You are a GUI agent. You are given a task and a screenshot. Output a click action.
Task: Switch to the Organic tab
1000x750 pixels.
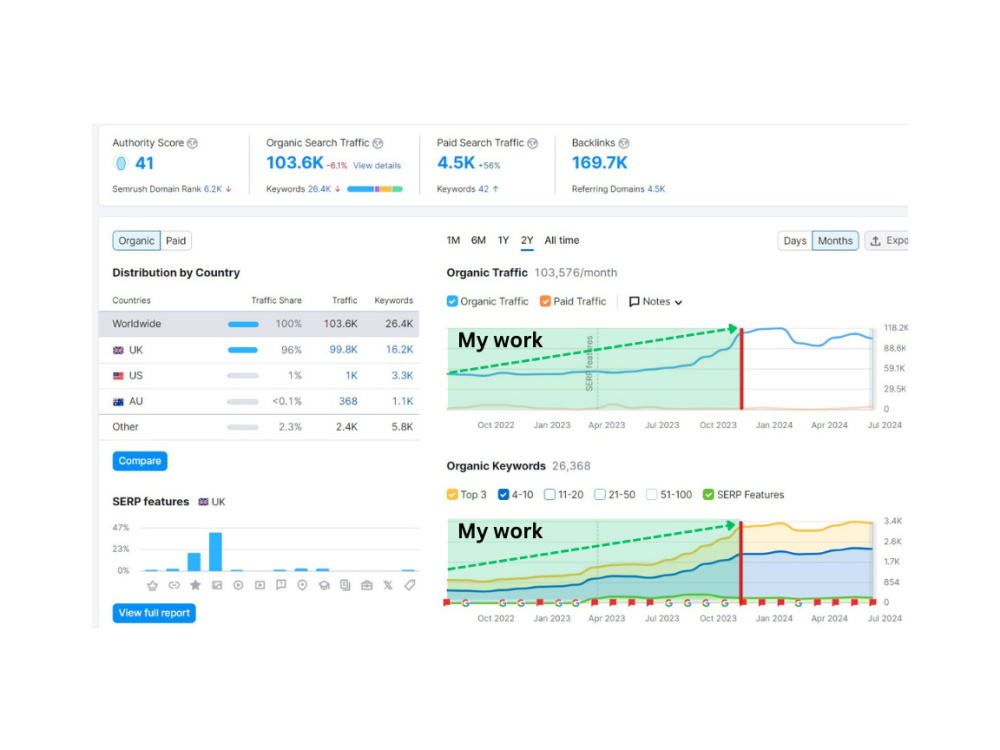(136, 240)
